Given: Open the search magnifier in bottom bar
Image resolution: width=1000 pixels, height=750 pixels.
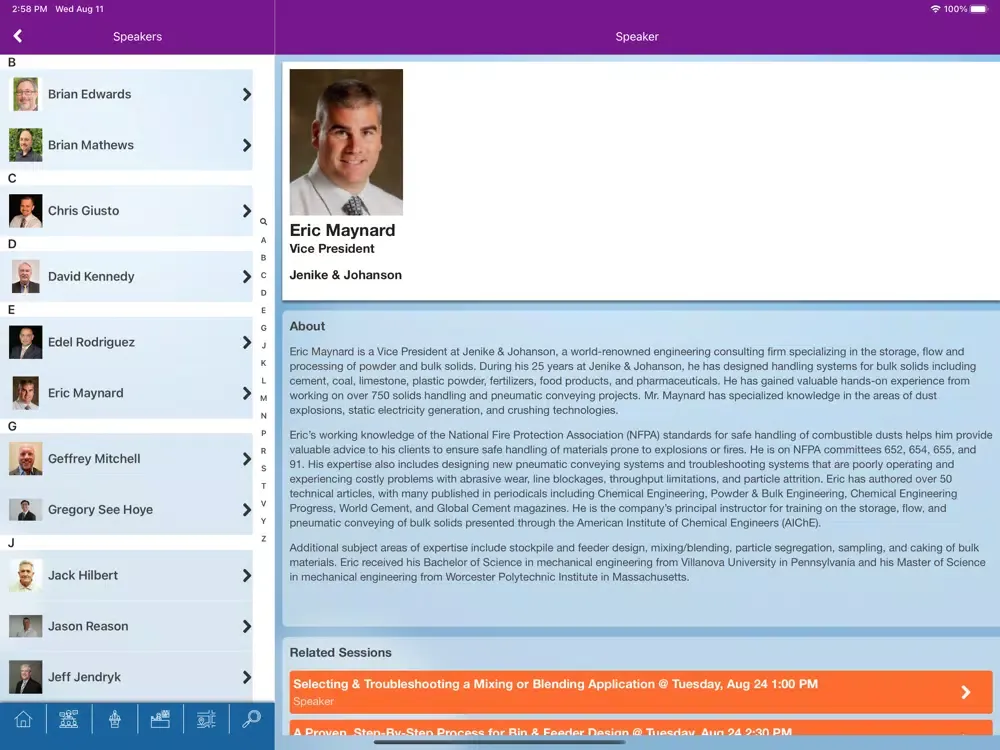Looking at the screenshot, I should tap(251, 719).
